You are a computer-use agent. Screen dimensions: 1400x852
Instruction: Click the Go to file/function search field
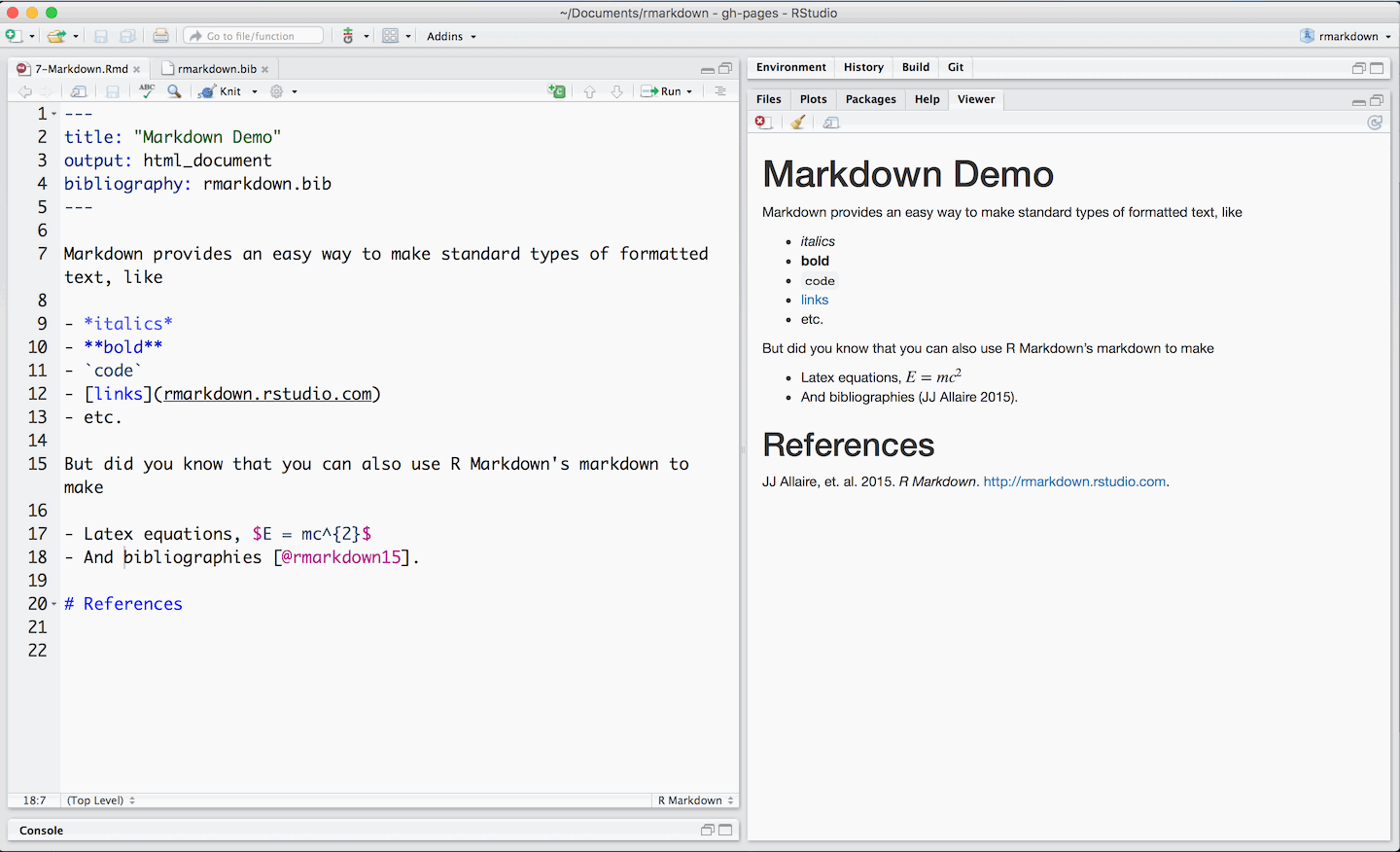tap(253, 35)
